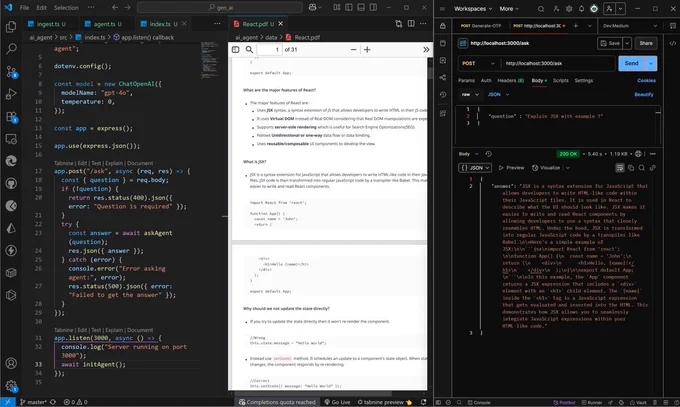Viewport: 680px width, 407px height.
Task: Open changes icon for React.pdf editor
Action: click(399, 23)
